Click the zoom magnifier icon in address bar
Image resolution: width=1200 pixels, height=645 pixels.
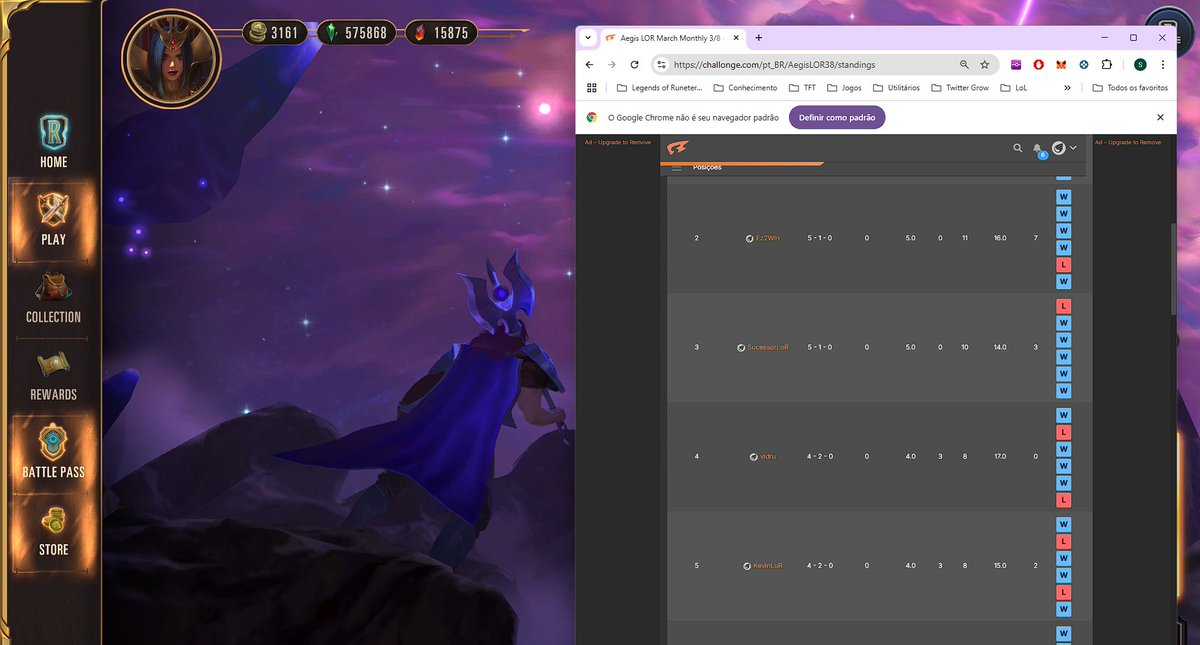coord(964,64)
